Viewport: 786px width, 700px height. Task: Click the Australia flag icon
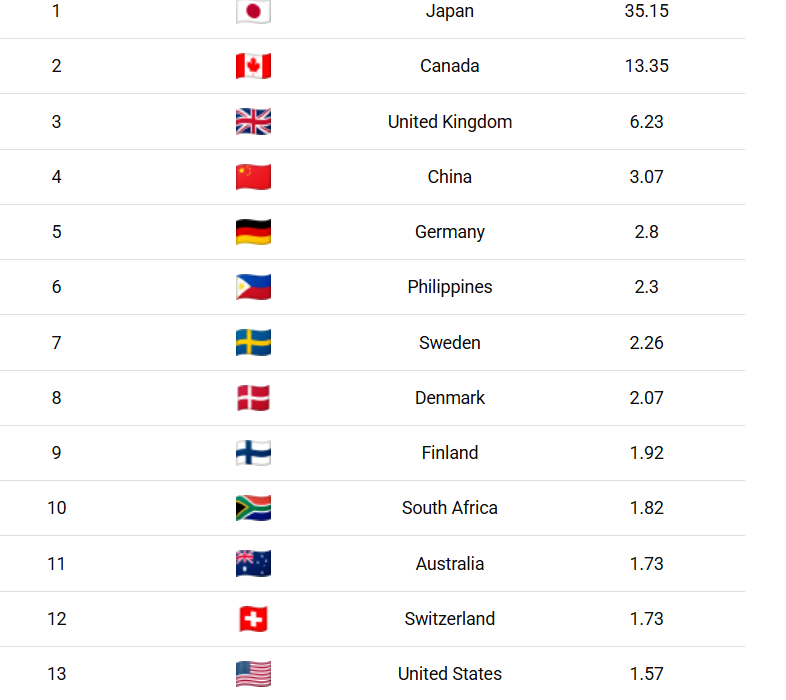[253, 564]
